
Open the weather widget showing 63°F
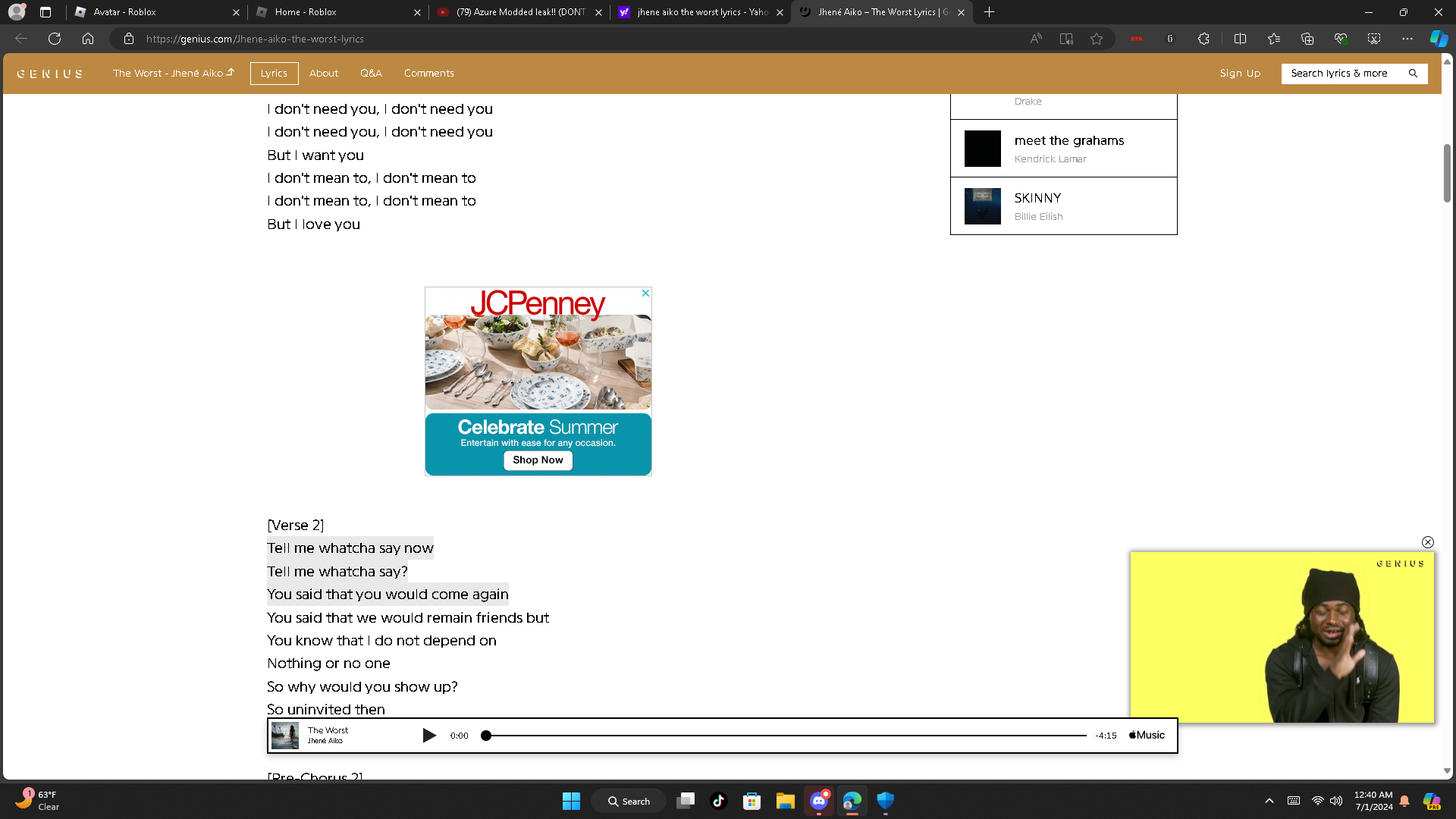(x=38, y=801)
